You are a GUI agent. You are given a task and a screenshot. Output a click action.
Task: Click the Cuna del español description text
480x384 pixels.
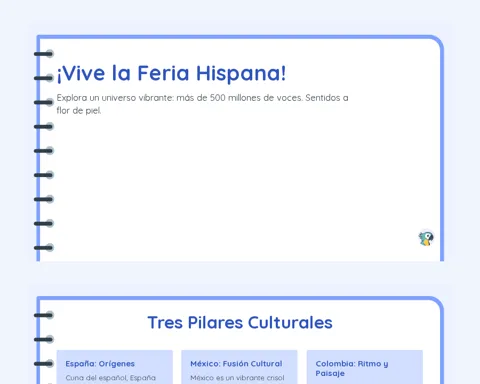(111, 378)
